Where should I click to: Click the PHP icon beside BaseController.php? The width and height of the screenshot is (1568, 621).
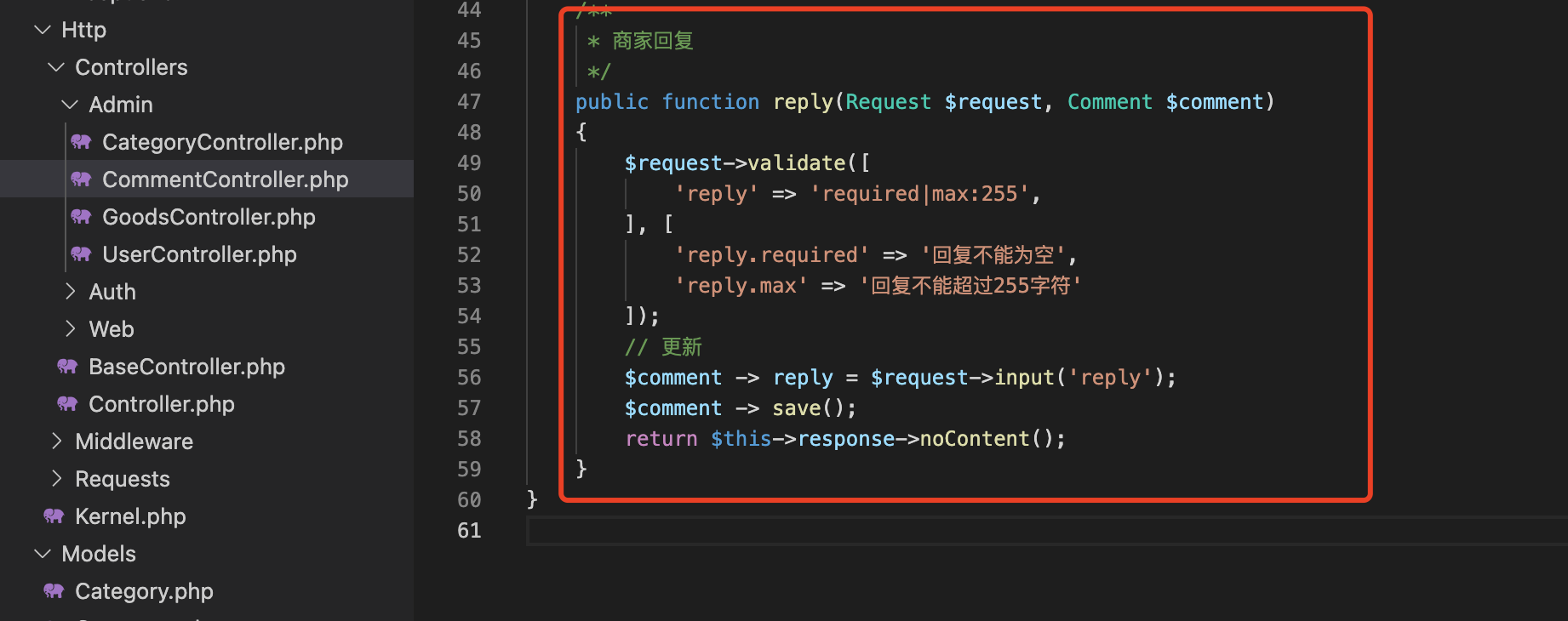click(x=67, y=366)
